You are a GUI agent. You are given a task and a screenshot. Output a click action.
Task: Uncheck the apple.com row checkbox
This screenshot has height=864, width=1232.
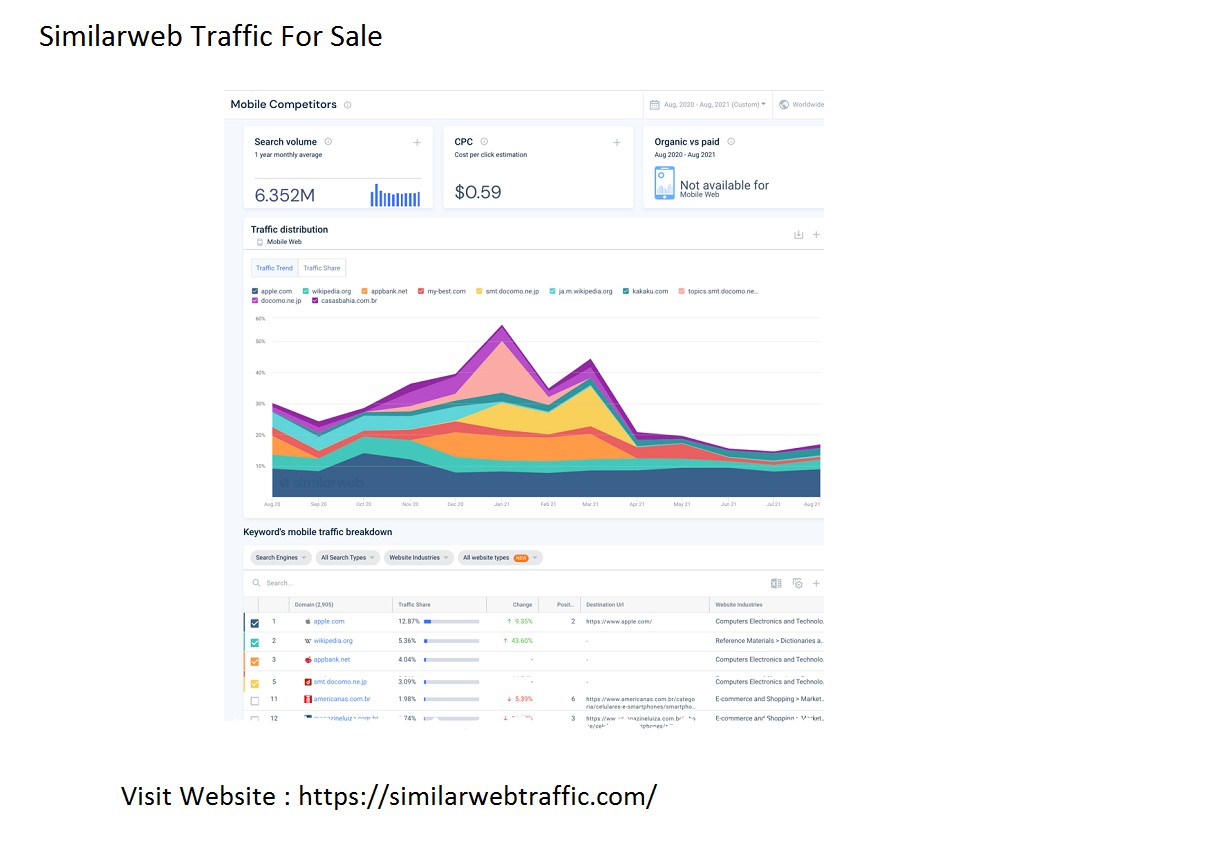click(x=254, y=623)
